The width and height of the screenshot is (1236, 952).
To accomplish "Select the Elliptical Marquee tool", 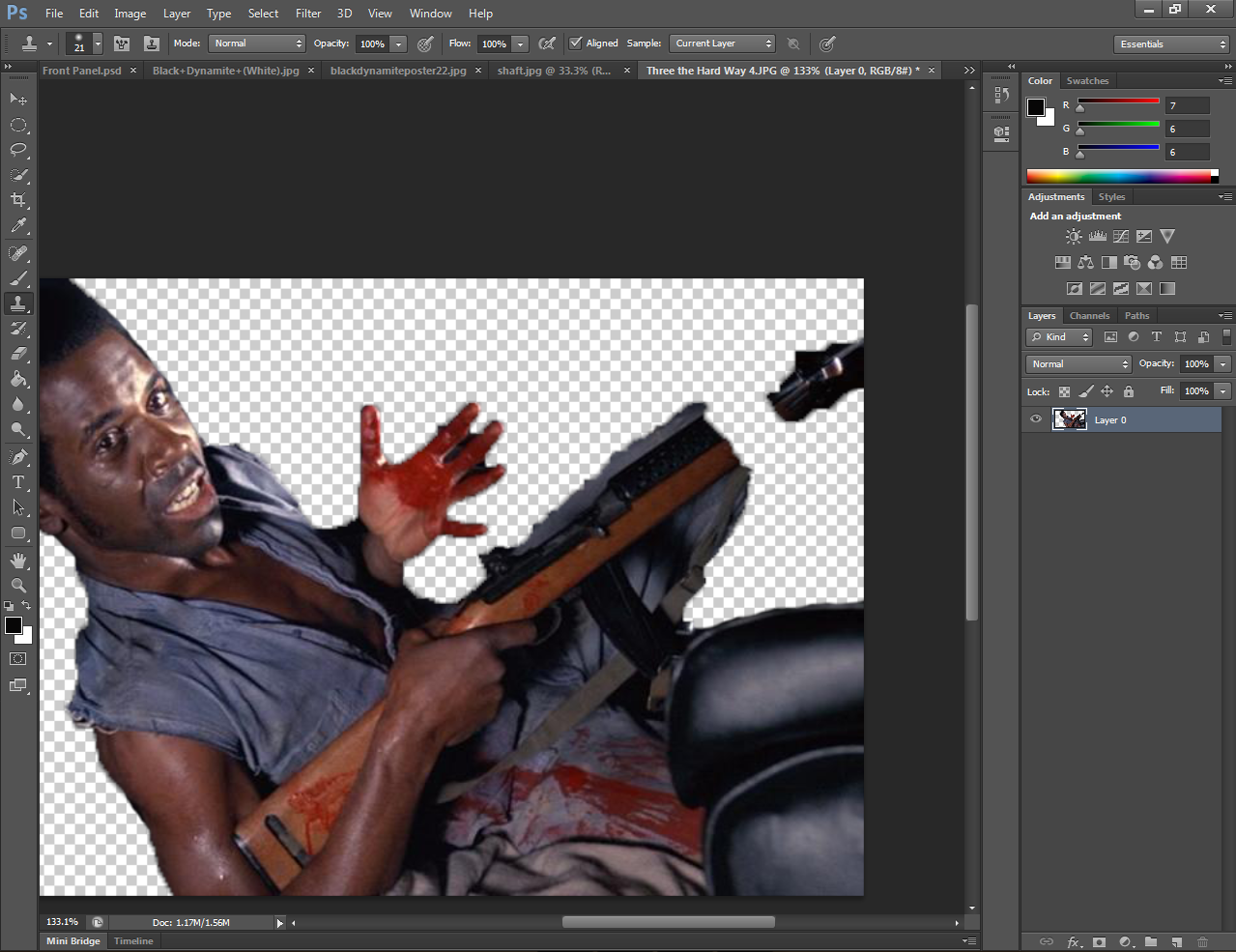I will 18,125.
